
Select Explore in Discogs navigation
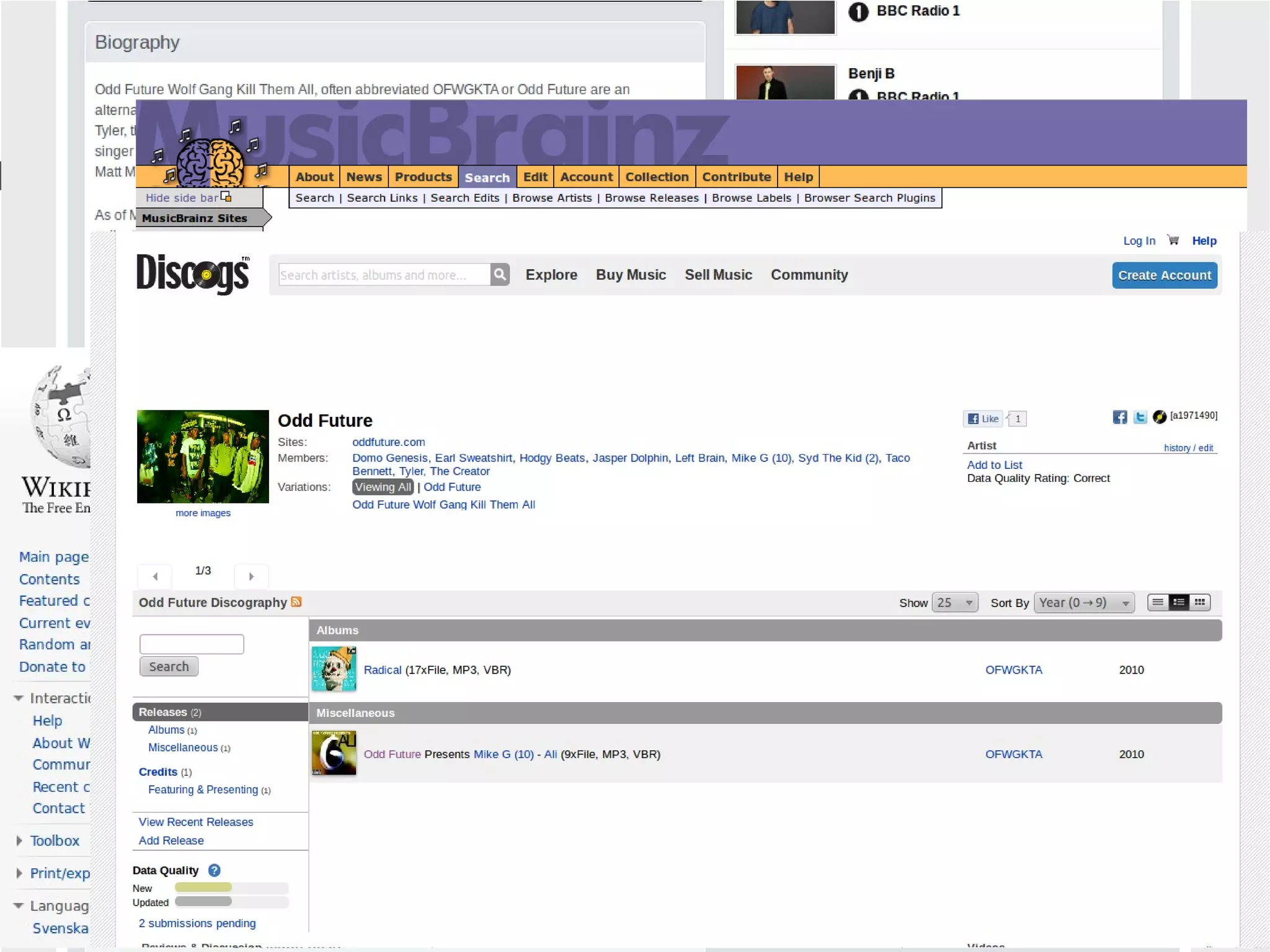(x=551, y=275)
